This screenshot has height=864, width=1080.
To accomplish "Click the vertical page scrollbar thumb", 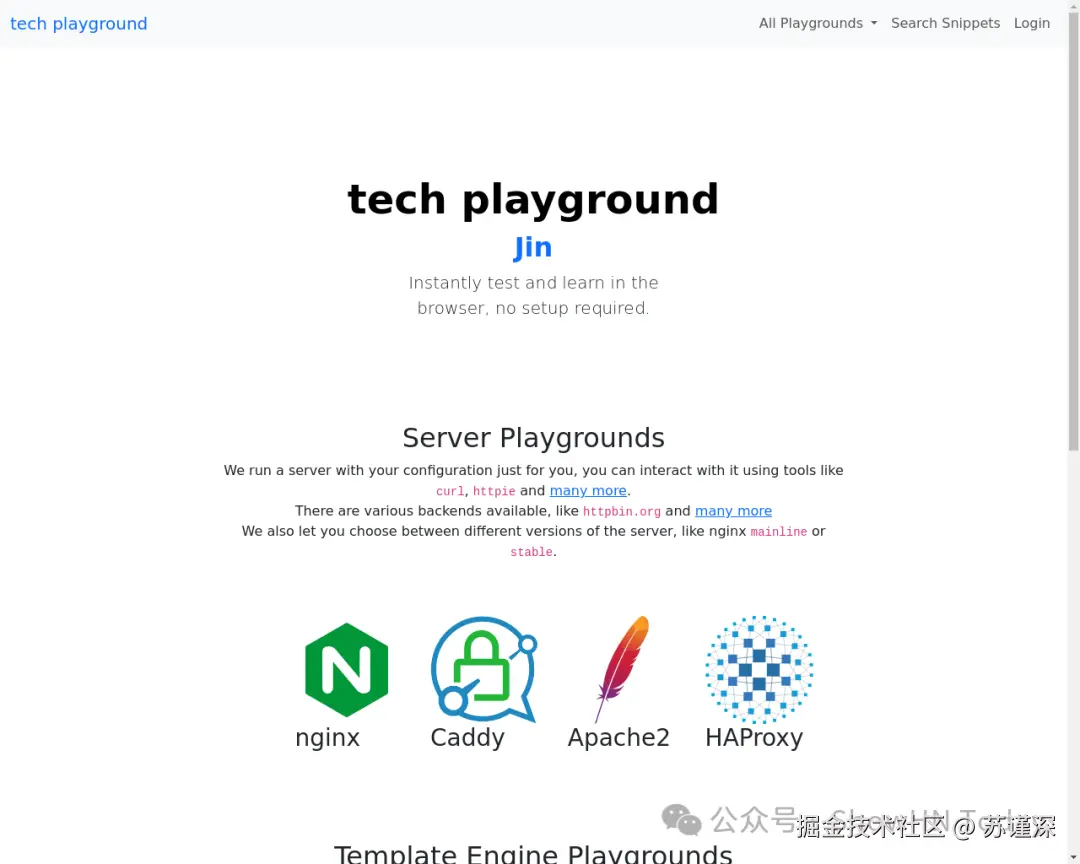I will click(1073, 232).
